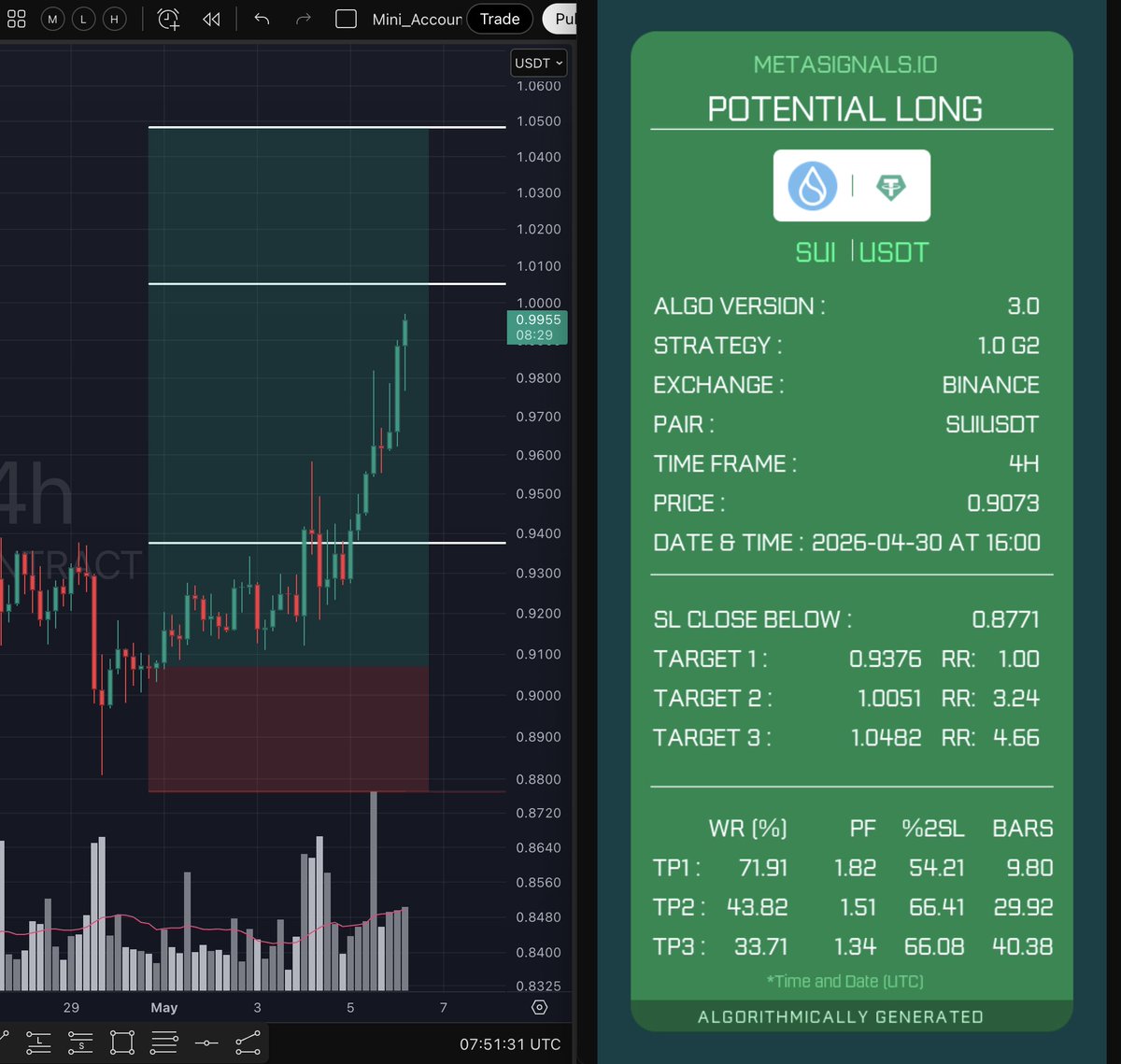
Task: Click the 4H time frame value
Action: (x=1024, y=463)
